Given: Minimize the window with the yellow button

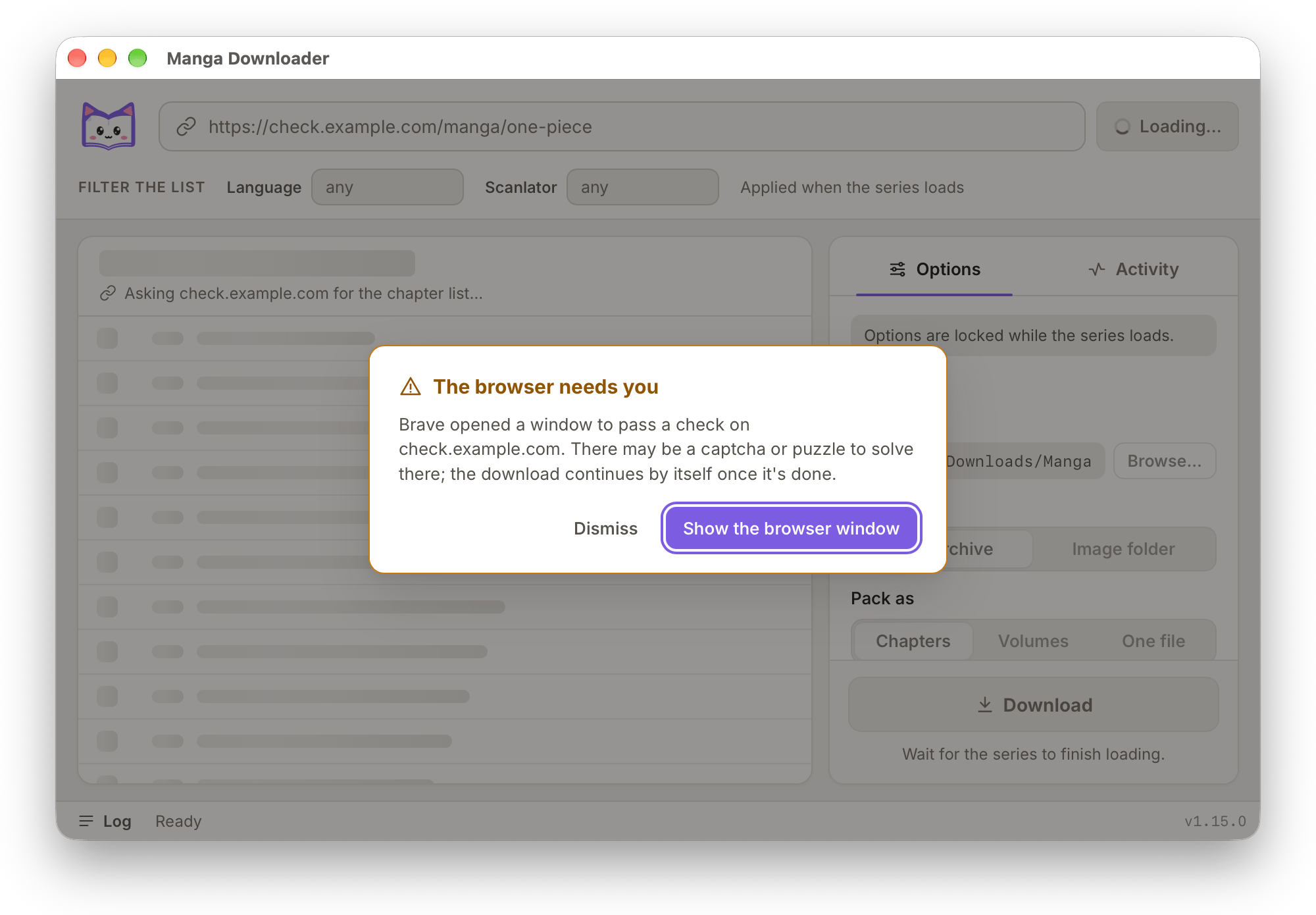Looking at the screenshot, I should (107, 58).
